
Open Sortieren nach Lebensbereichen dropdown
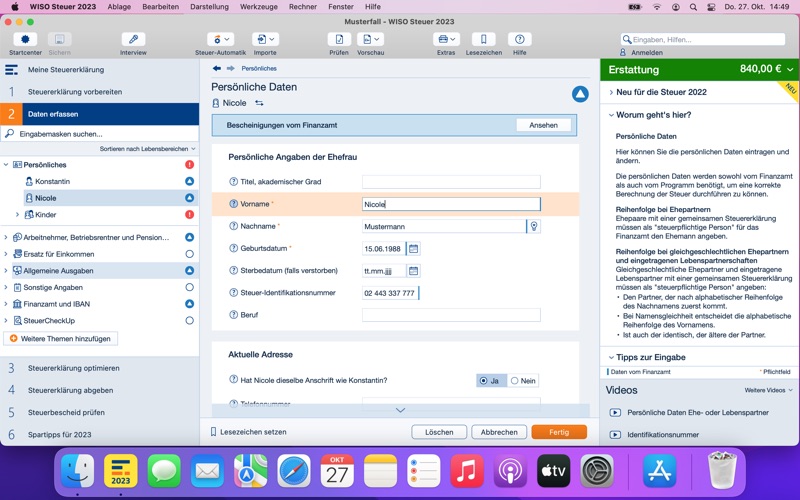point(147,149)
